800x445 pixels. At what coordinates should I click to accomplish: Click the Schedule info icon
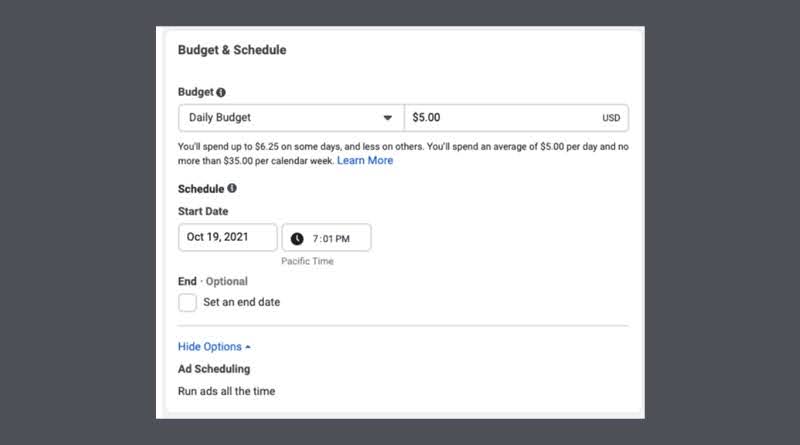pos(232,188)
